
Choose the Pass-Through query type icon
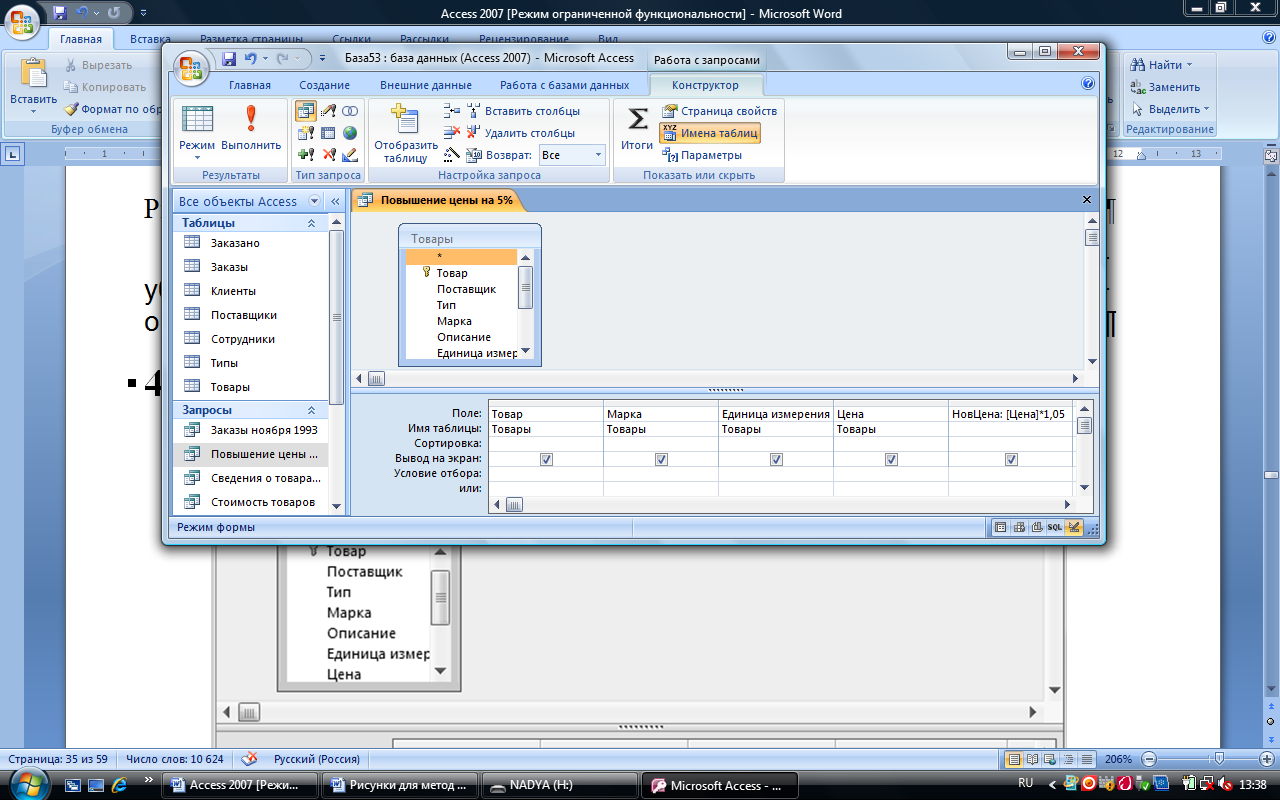pyautogui.click(x=350, y=133)
